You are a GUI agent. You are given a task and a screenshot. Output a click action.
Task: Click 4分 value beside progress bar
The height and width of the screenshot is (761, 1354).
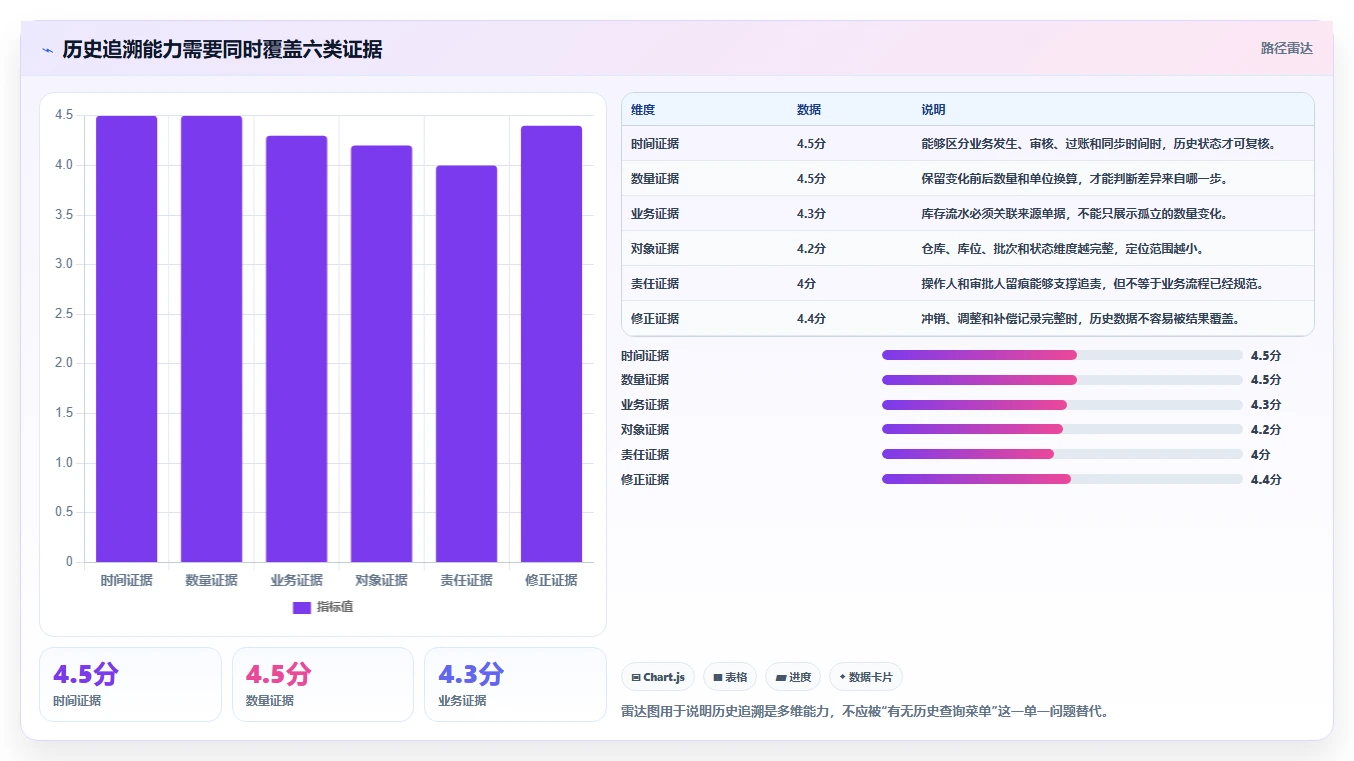point(1260,455)
